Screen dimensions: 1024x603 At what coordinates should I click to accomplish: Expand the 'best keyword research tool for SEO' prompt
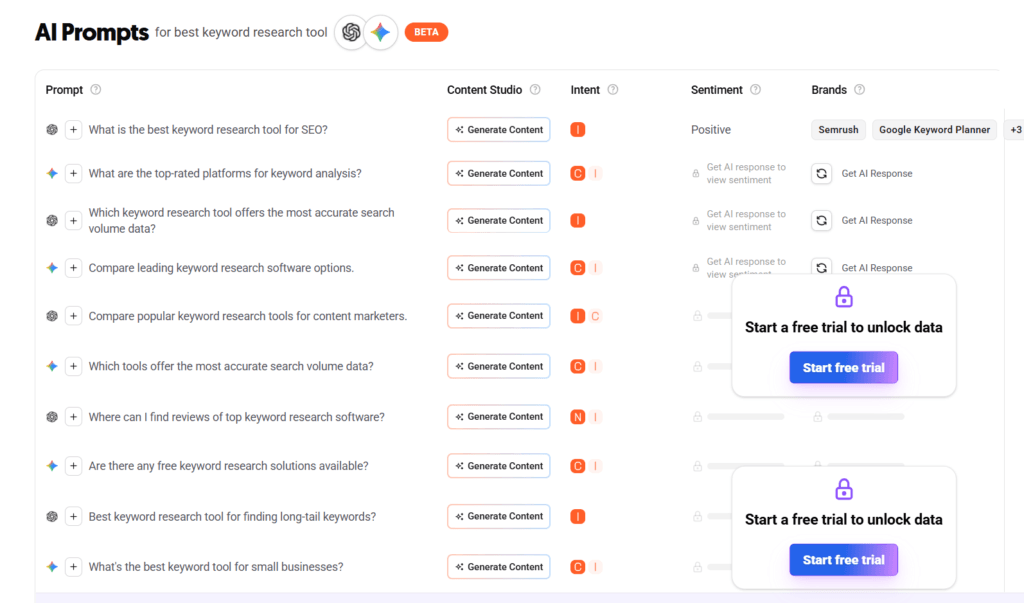(x=73, y=129)
